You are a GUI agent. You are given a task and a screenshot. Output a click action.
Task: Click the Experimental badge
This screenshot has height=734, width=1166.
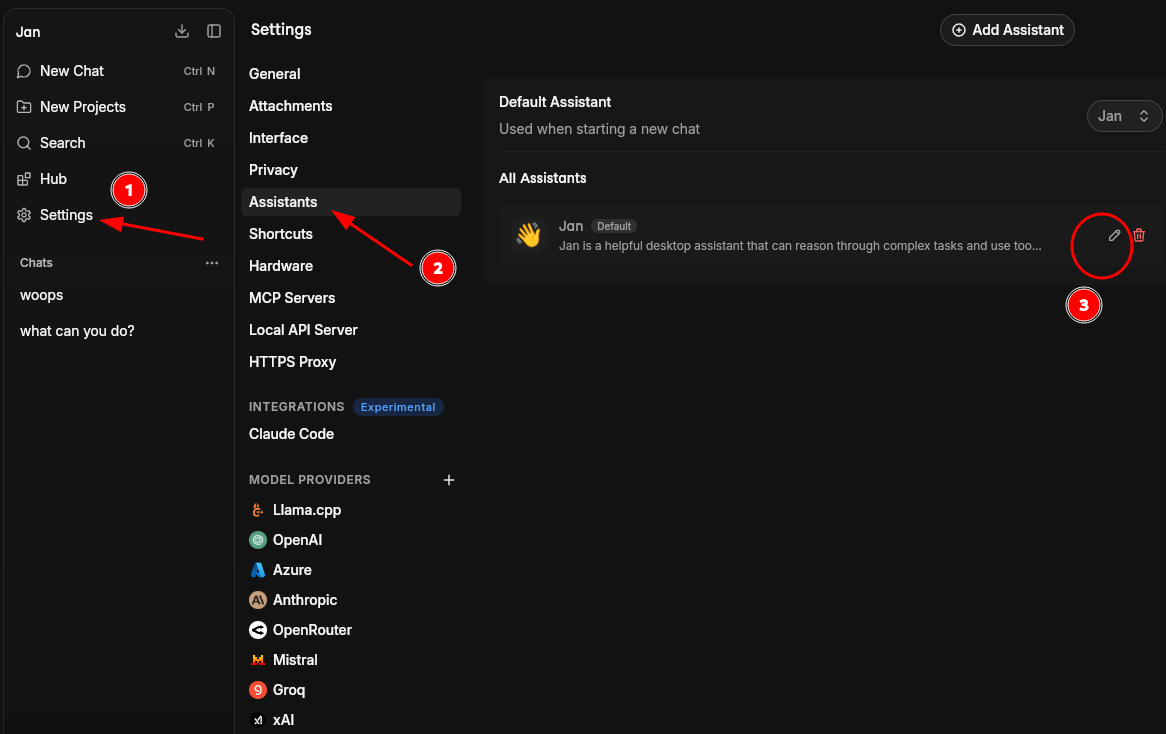[398, 408]
